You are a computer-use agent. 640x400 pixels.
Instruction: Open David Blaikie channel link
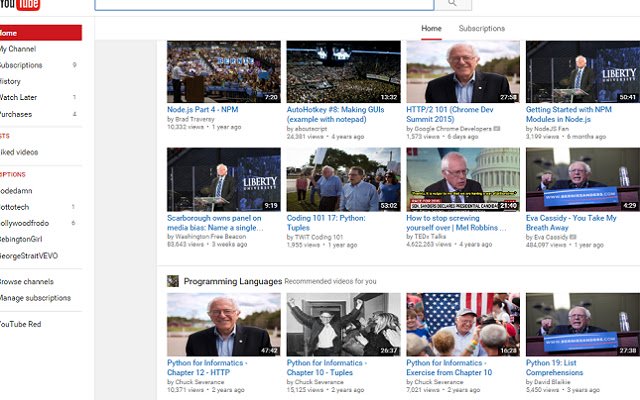[x=552, y=382]
